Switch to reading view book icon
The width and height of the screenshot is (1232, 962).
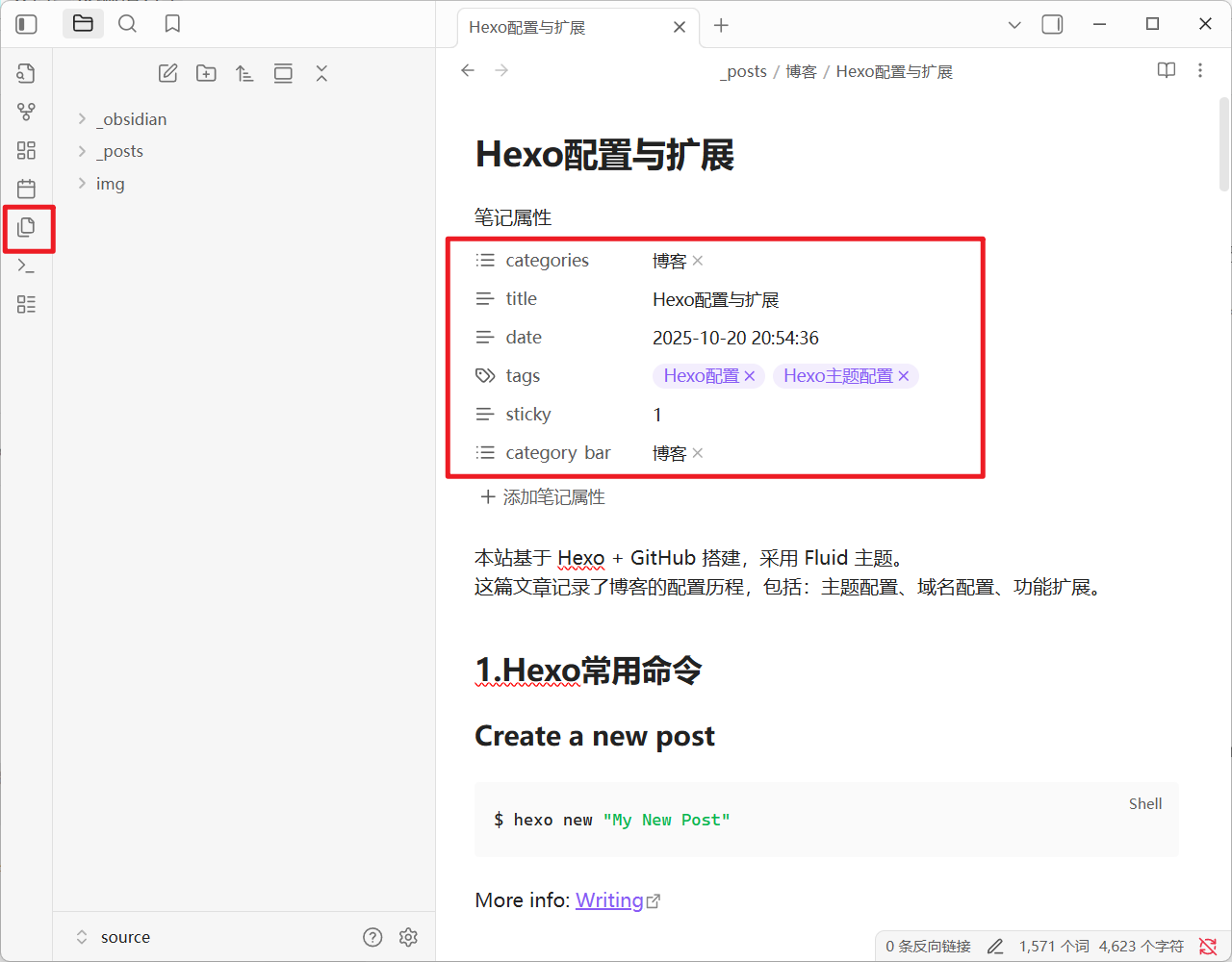1167,70
